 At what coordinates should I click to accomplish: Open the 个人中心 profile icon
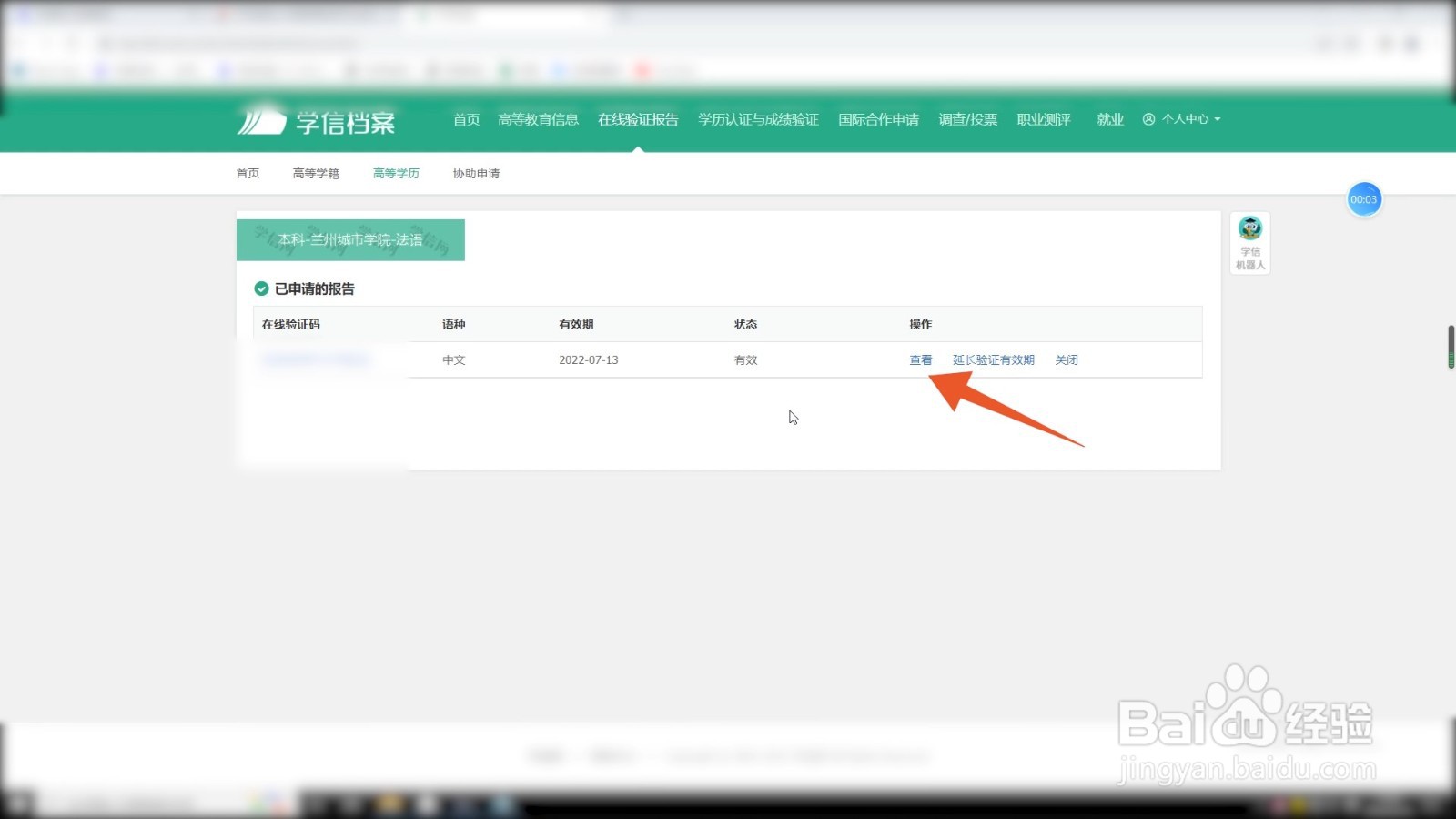point(1149,119)
